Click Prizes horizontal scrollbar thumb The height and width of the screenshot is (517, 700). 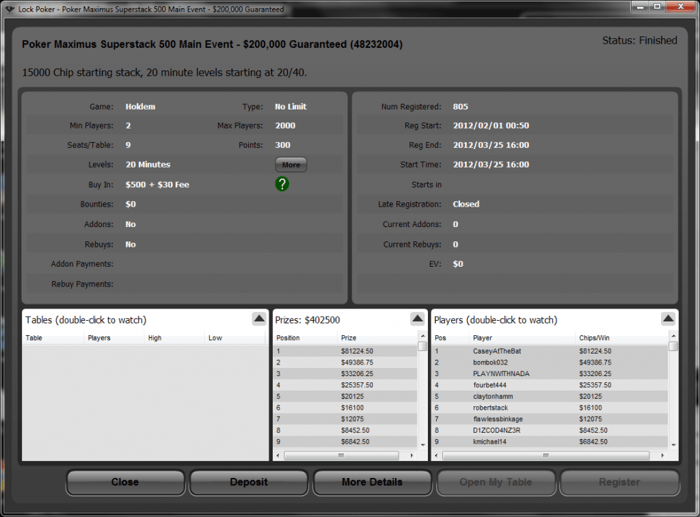tap(341, 455)
